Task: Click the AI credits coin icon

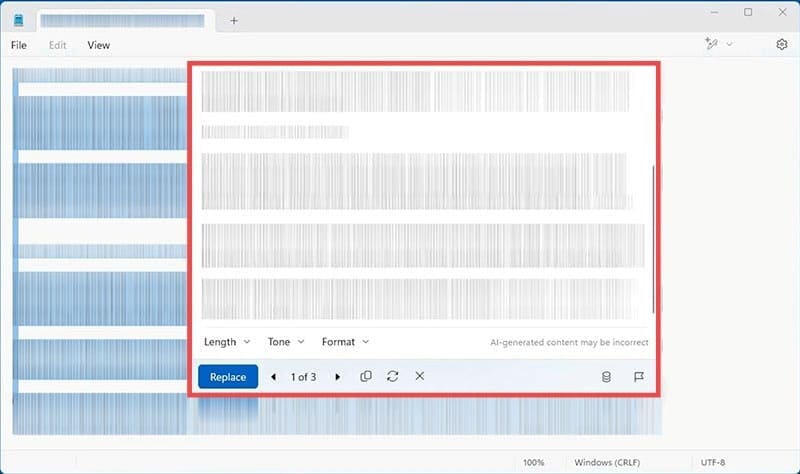Action: (606, 377)
